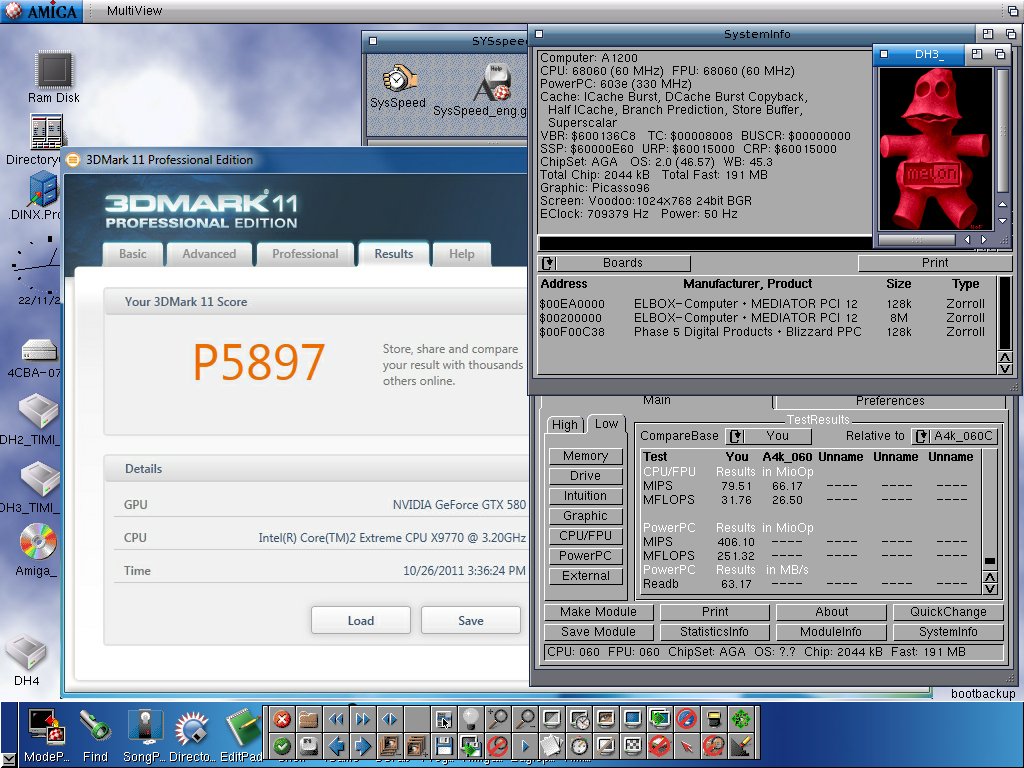This screenshot has height=768, width=1024.
Task: Click the red X icon in bottom toolbar
Action: (x=282, y=720)
